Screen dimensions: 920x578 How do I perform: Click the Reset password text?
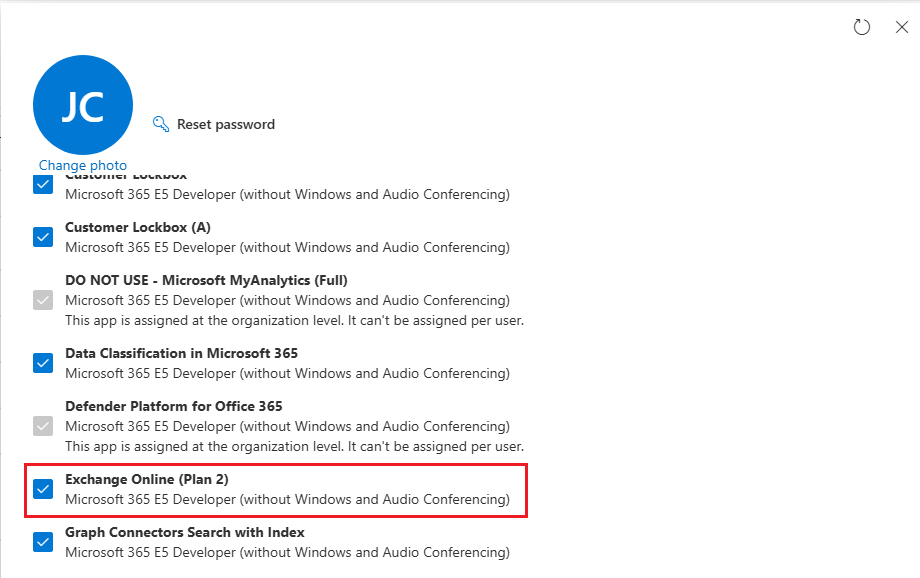[x=225, y=124]
